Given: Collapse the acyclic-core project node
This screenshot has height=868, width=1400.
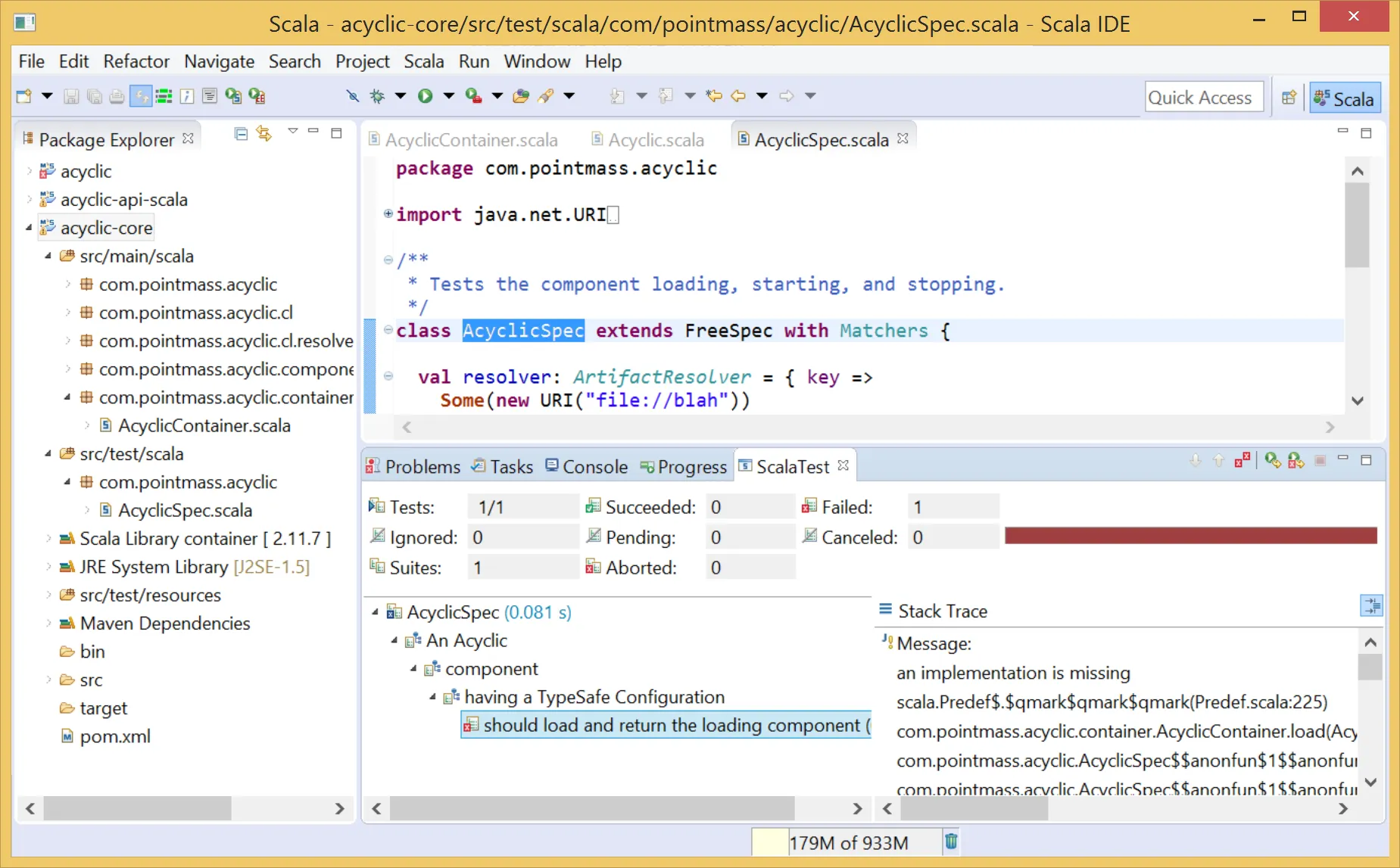Looking at the screenshot, I should [x=29, y=228].
